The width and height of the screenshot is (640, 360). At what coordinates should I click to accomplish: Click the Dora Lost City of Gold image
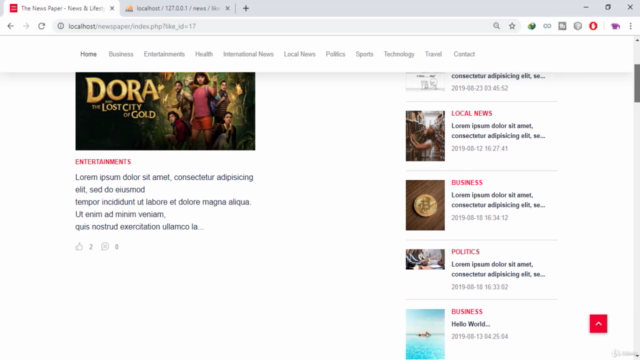click(165, 111)
